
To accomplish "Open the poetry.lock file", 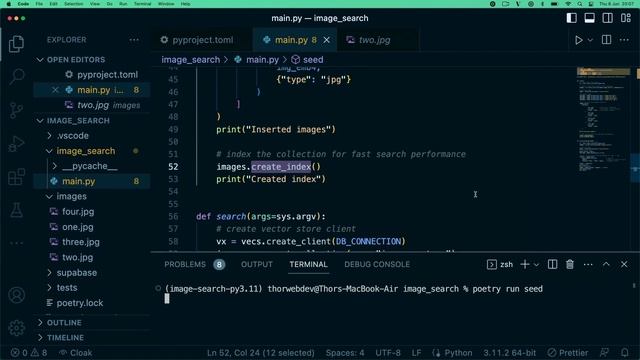I will [92, 303].
